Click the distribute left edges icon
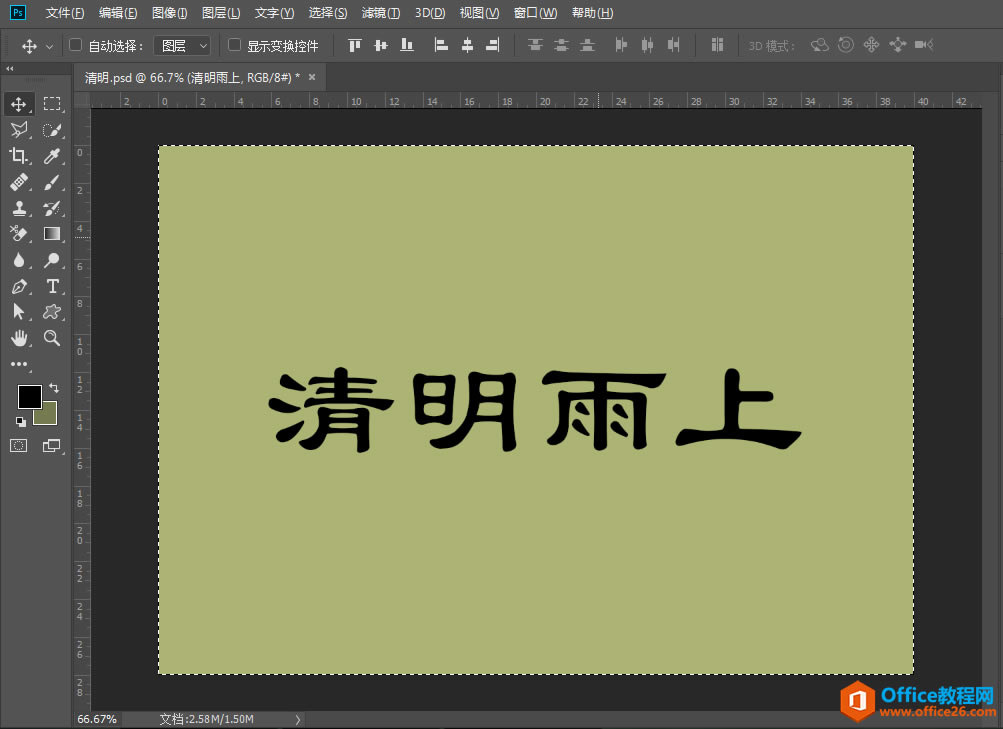Screen dimensions: 1003x729 [x=620, y=45]
